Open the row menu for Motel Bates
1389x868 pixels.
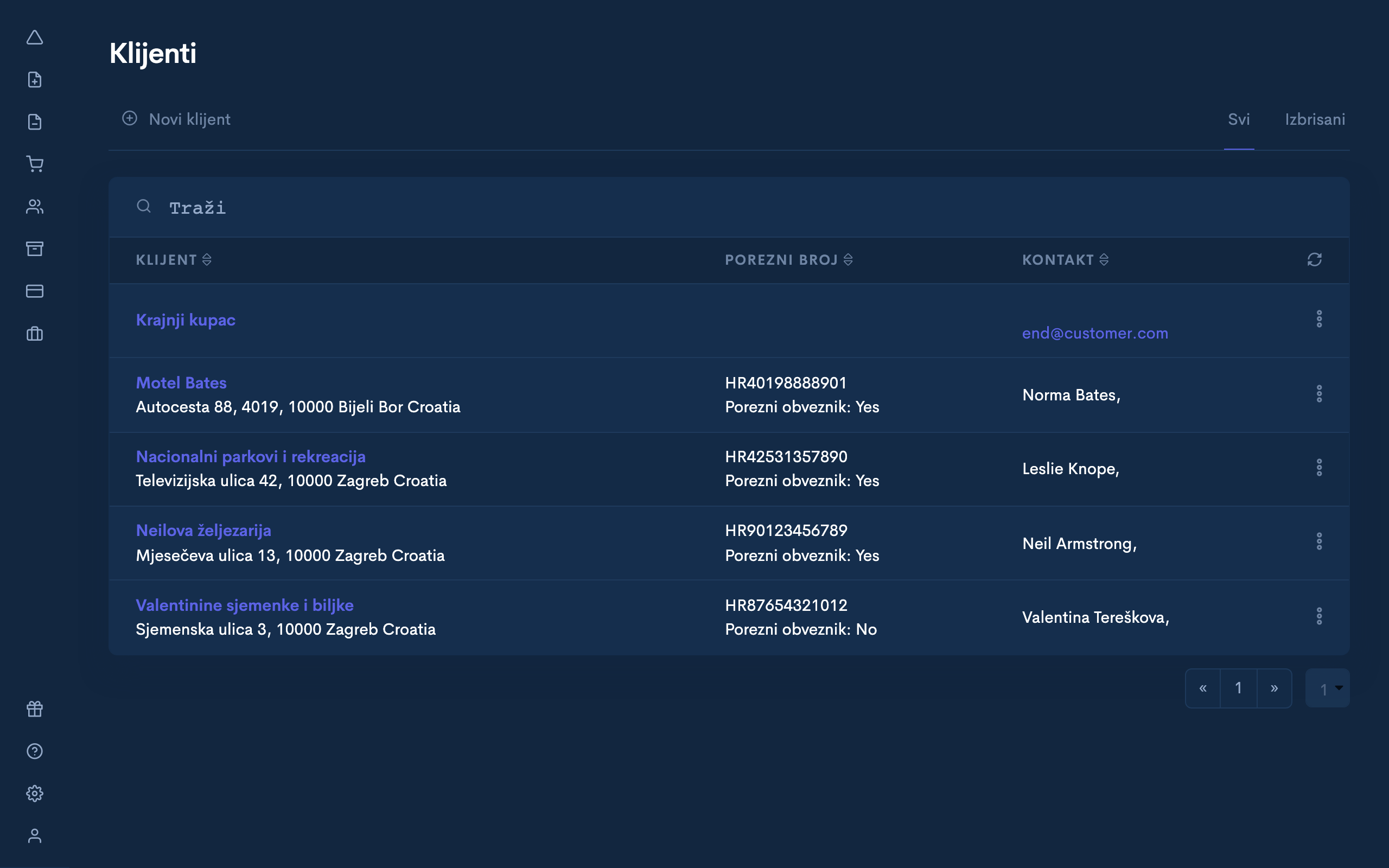click(x=1320, y=393)
